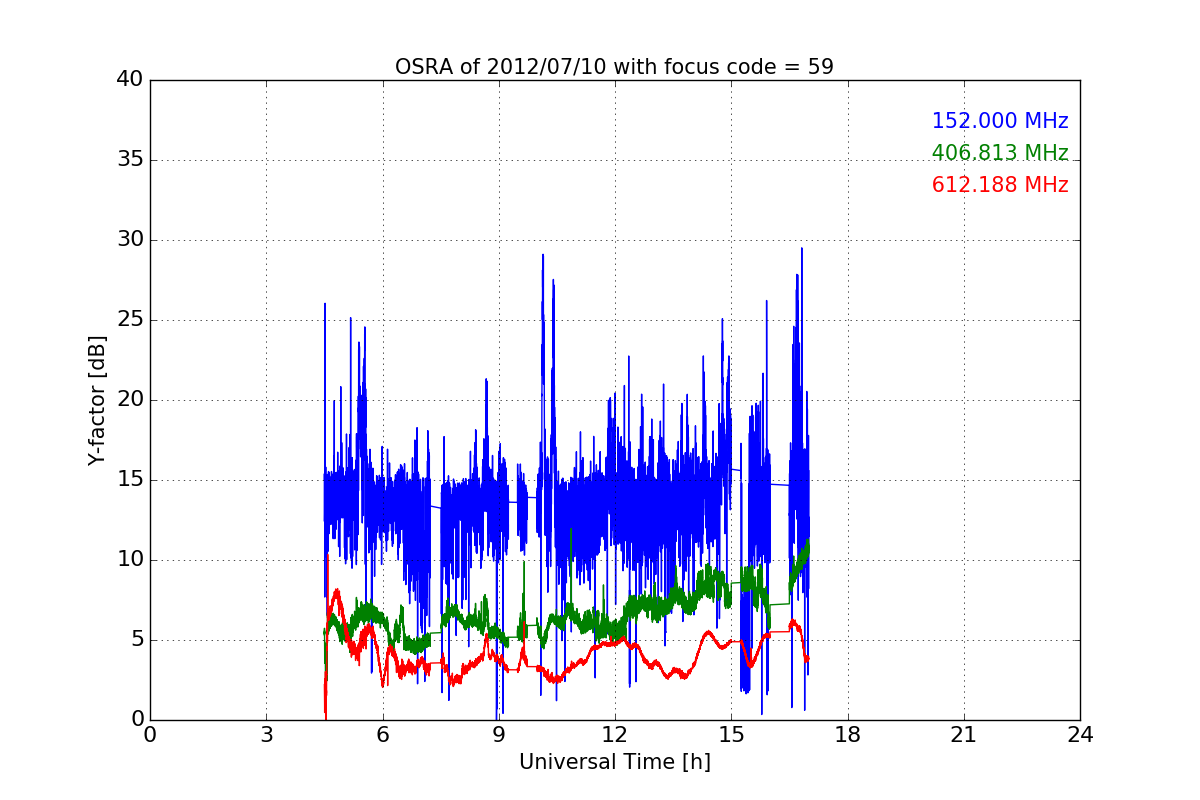Image resolution: width=1200 pixels, height=800 pixels.
Task: Click the y-axis tick label 15
Action: 130,480
